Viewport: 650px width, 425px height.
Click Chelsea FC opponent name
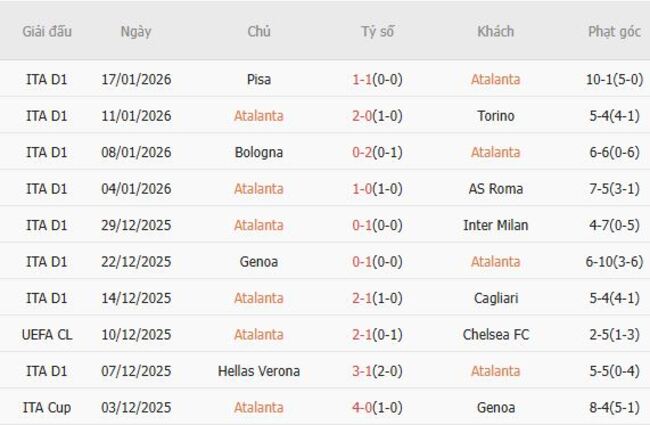point(495,334)
